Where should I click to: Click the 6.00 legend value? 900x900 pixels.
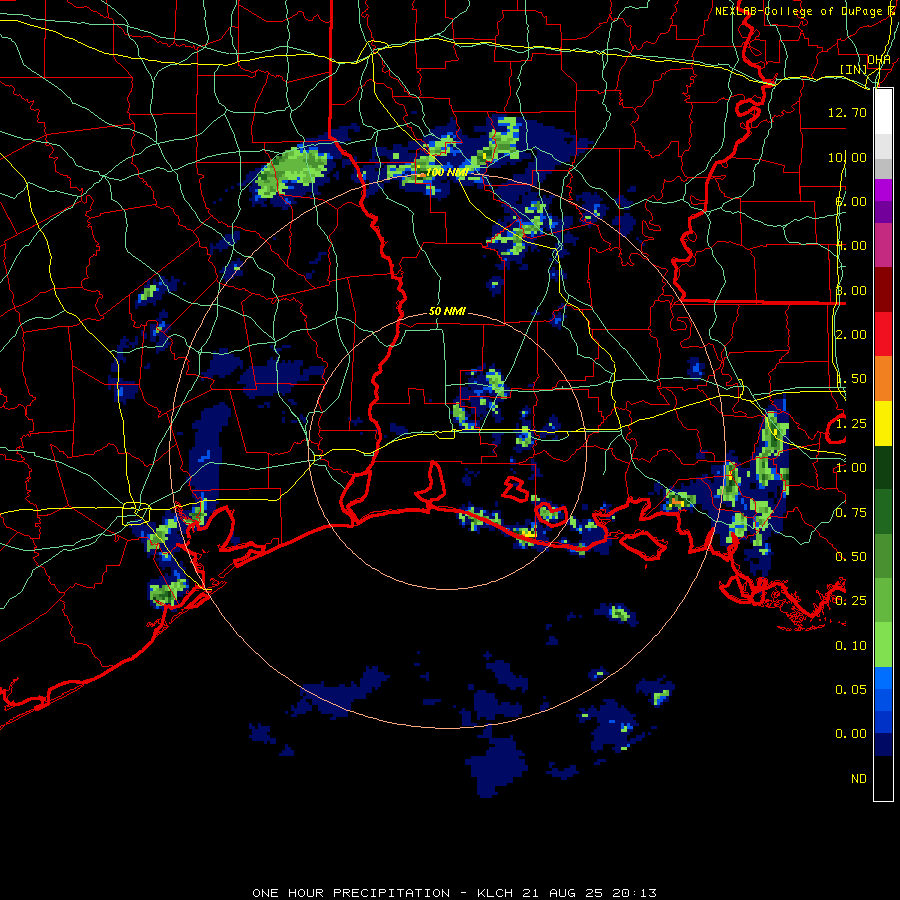851,201
